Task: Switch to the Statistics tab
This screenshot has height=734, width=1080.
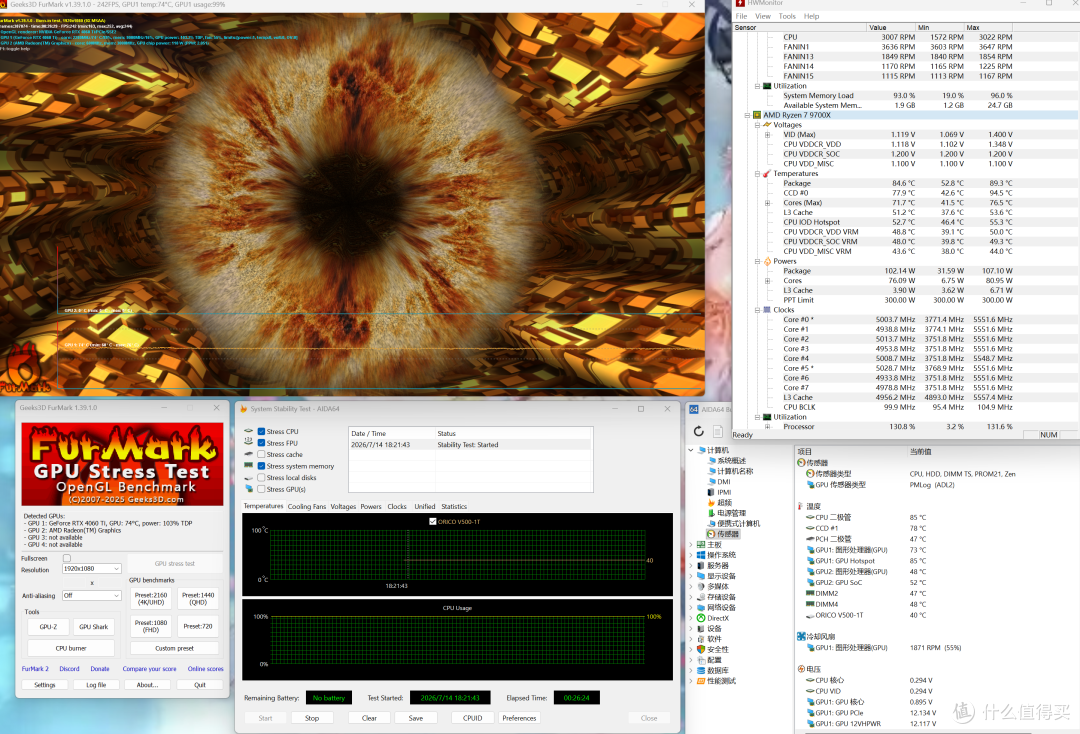Action: (454, 506)
